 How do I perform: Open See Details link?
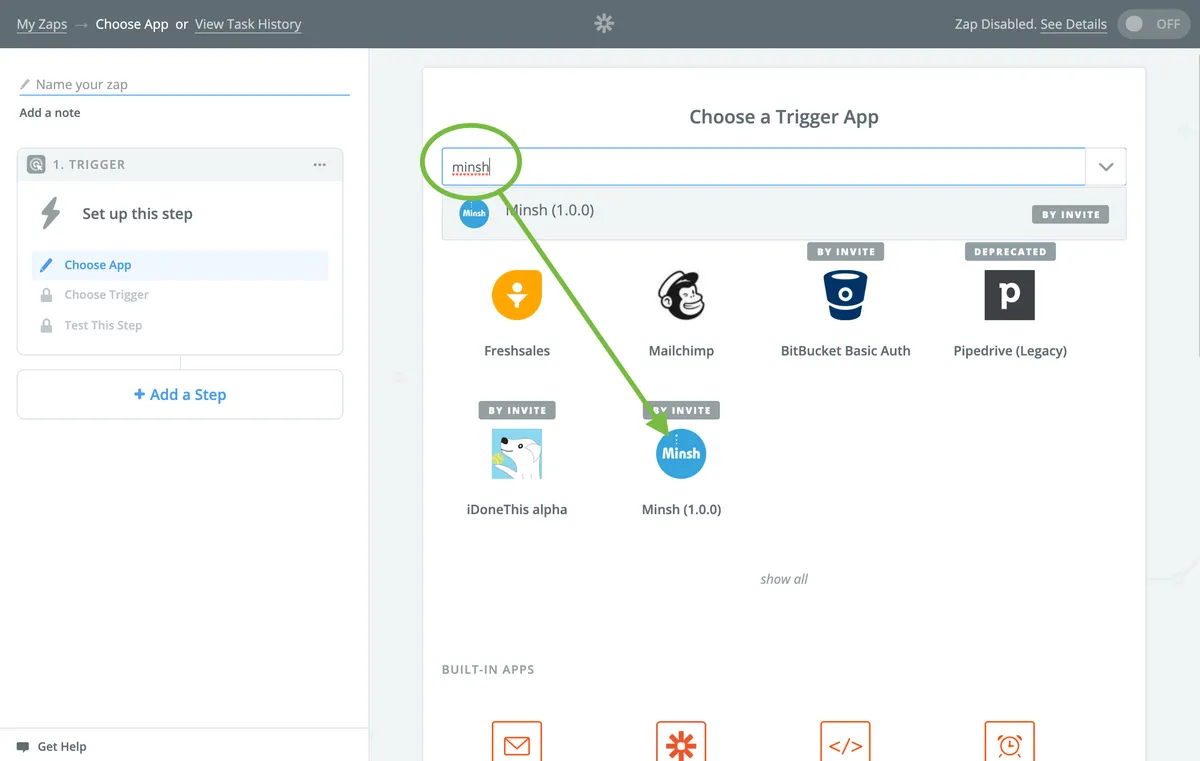(x=1074, y=24)
